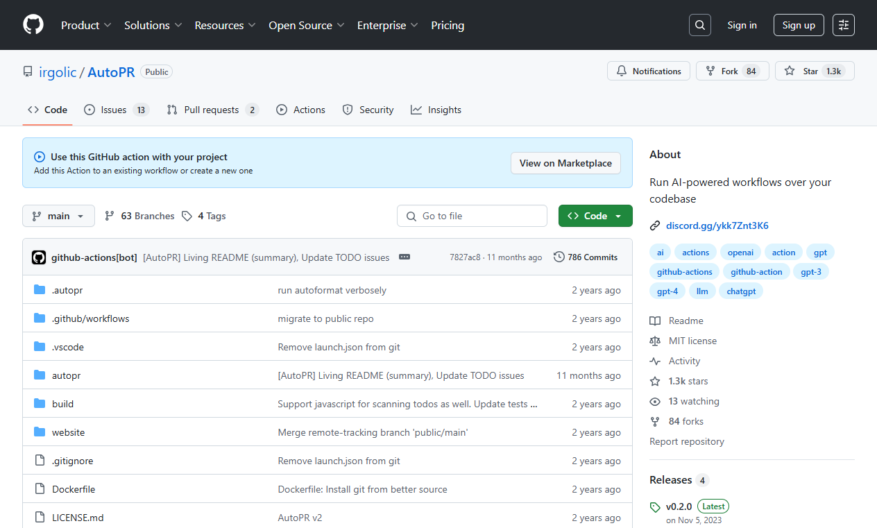
Task: Switch to the Insights tab
Action: 436,110
